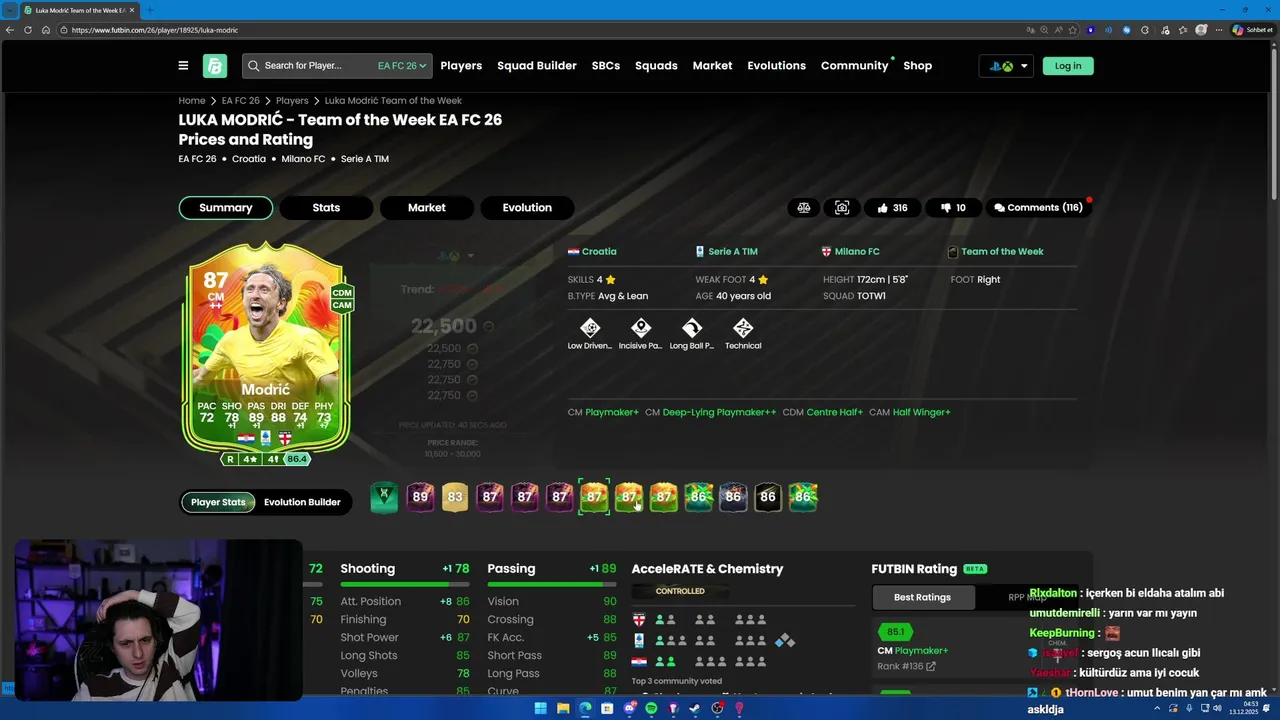Image resolution: width=1280 pixels, height=720 pixels.
Task: Click the CM Playmaker+ role text
Action: click(x=603, y=412)
